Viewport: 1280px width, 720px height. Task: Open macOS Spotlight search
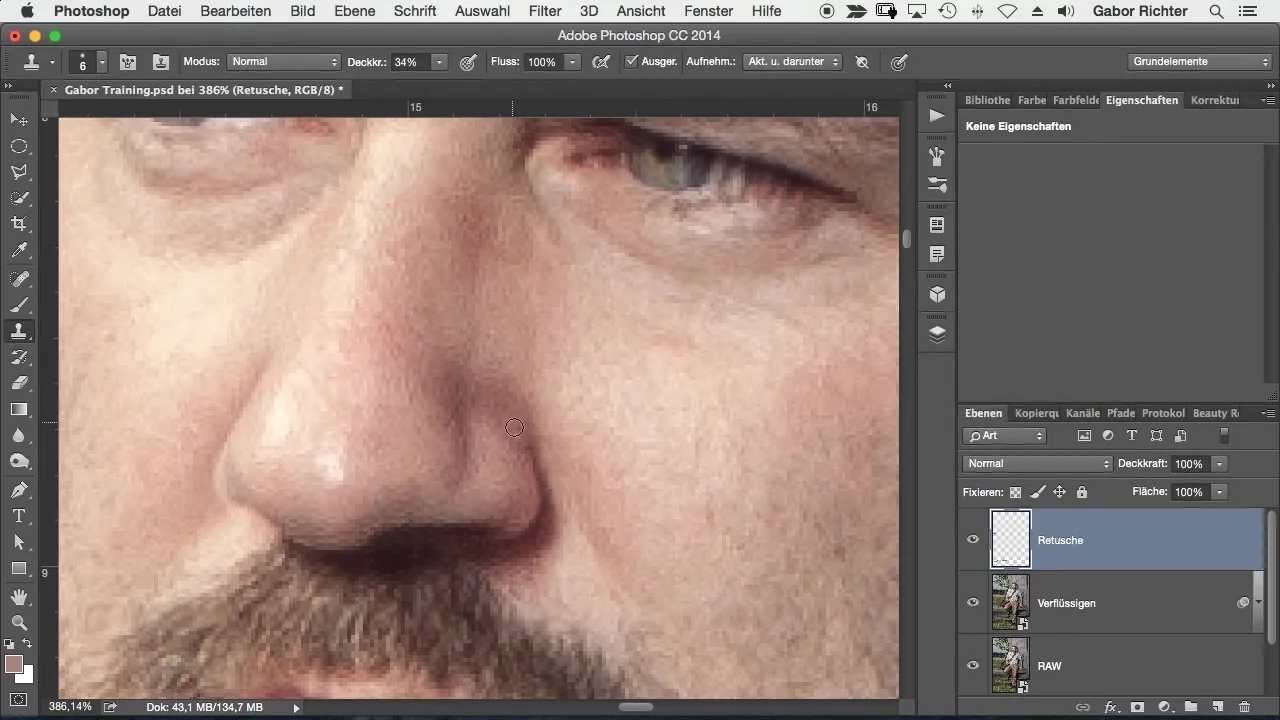[1216, 11]
